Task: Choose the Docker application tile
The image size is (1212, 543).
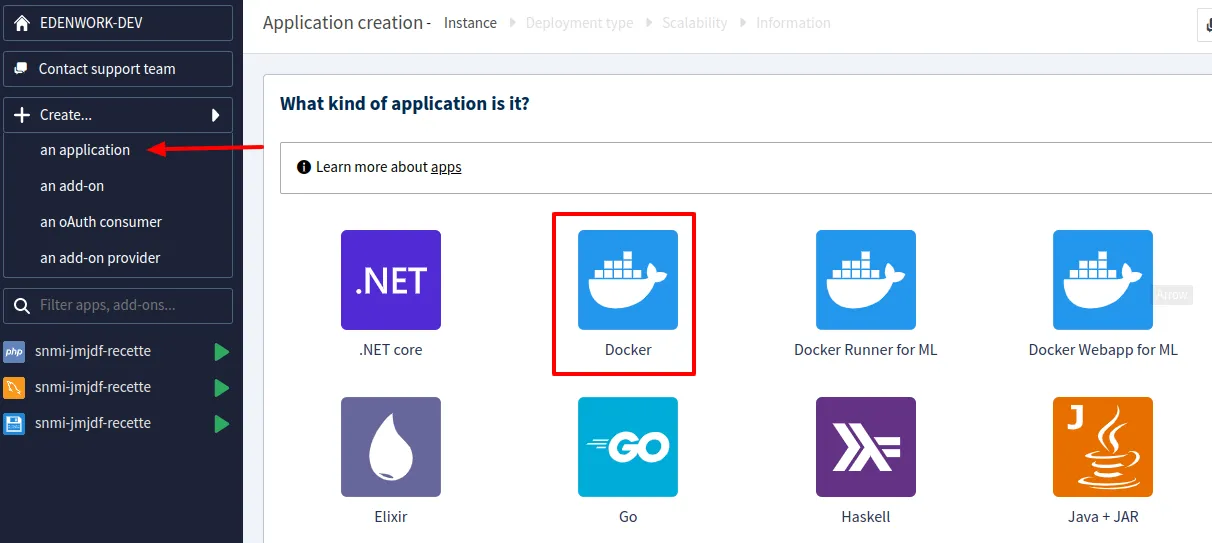Action: click(628, 280)
